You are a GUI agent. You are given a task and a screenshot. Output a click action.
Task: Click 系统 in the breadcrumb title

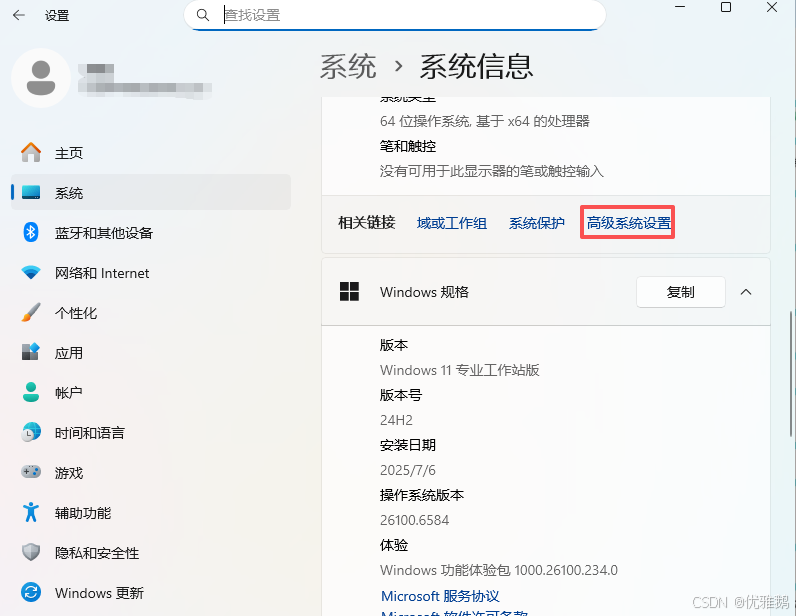coord(348,67)
